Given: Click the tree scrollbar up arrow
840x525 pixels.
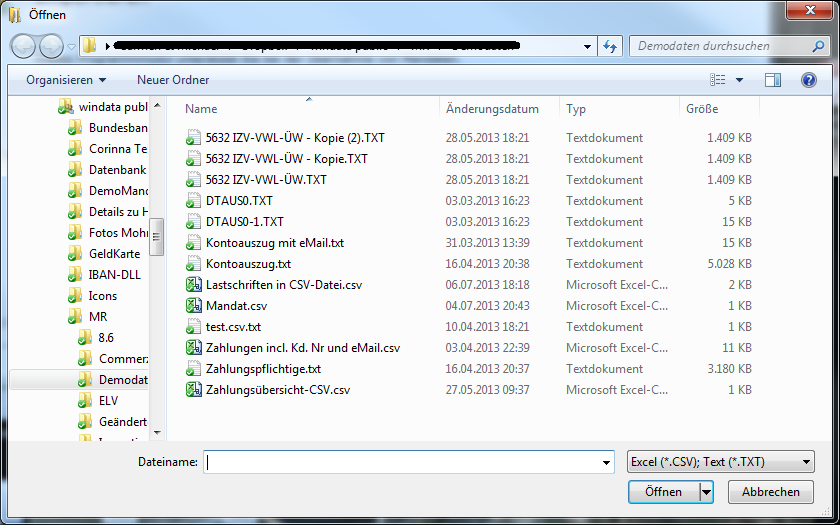Looking at the screenshot, I should [x=157, y=106].
